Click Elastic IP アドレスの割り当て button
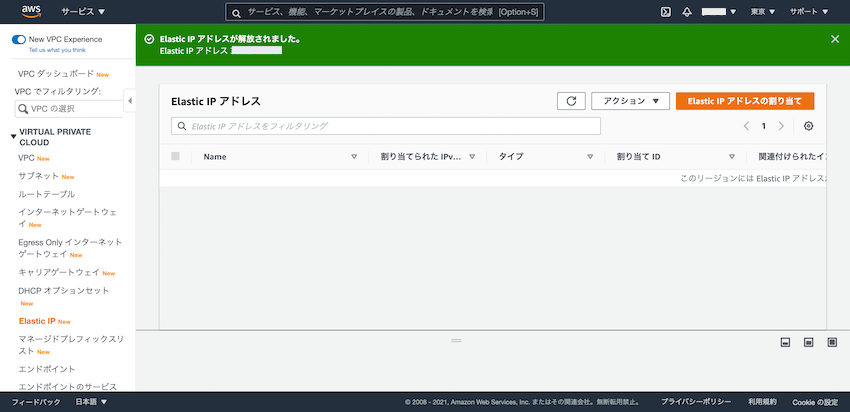Viewport: 850px width, 412px height. click(x=745, y=101)
